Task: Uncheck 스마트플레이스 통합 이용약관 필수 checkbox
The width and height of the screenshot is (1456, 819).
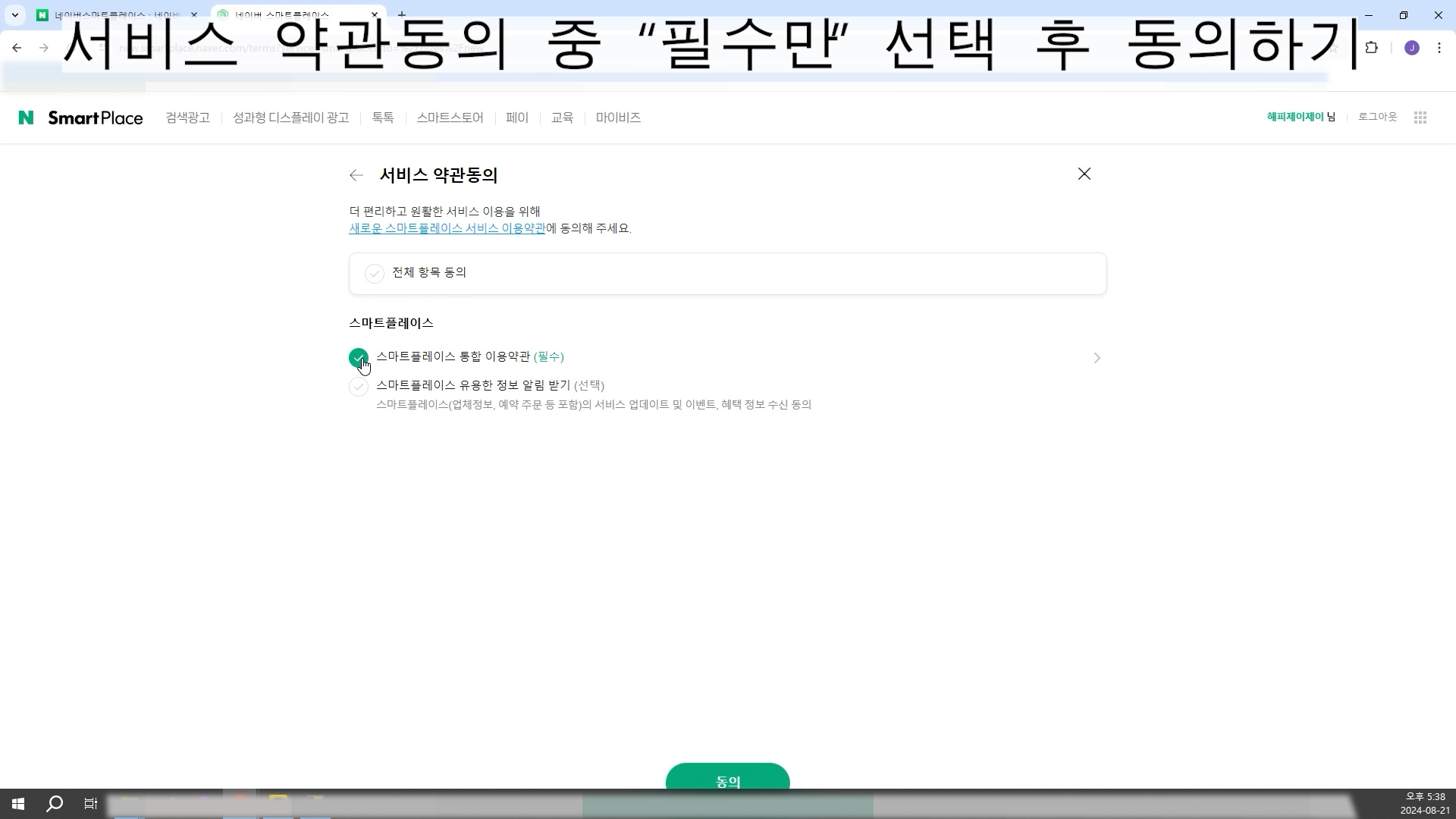Action: pos(359,357)
